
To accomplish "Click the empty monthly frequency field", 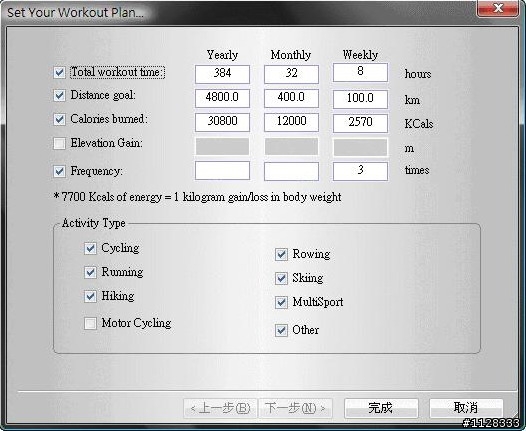I will [291, 171].
